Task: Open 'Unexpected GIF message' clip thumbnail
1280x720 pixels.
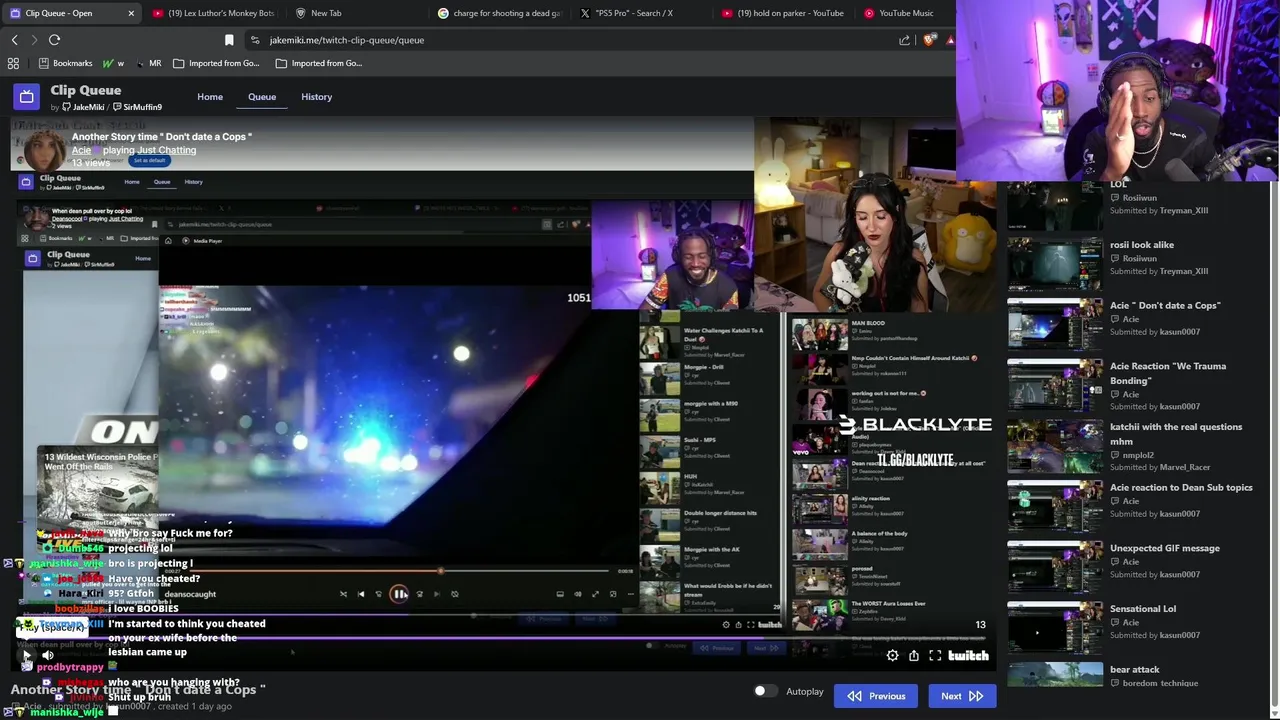Action: coord(1054,568)
